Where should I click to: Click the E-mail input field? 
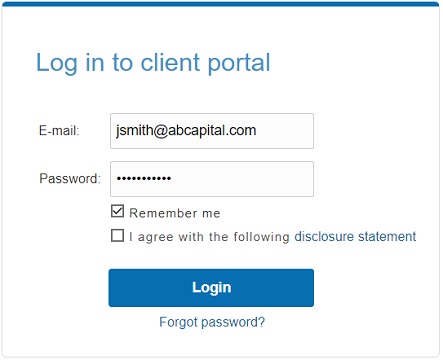point(212,131)
